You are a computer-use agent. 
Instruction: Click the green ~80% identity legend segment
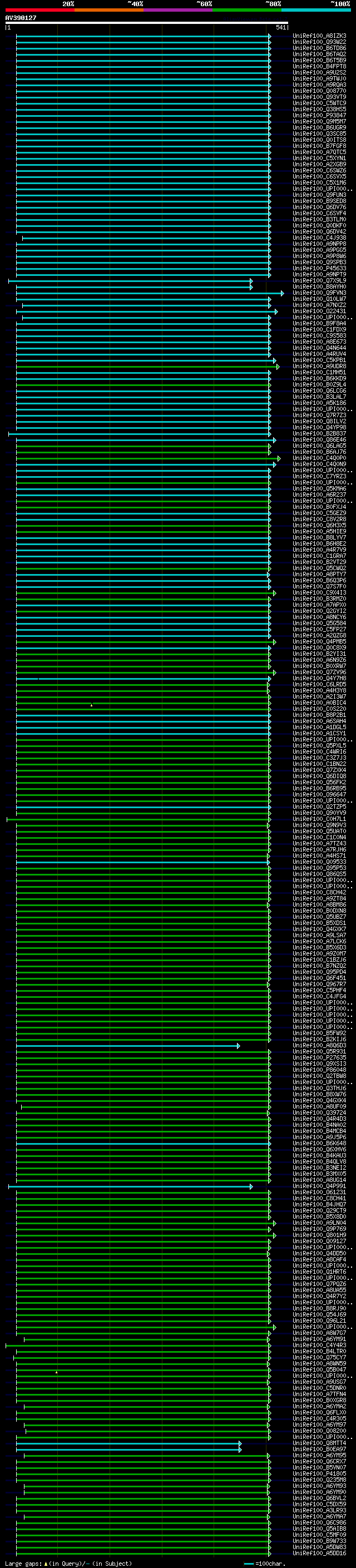click(x=247, y=10)
